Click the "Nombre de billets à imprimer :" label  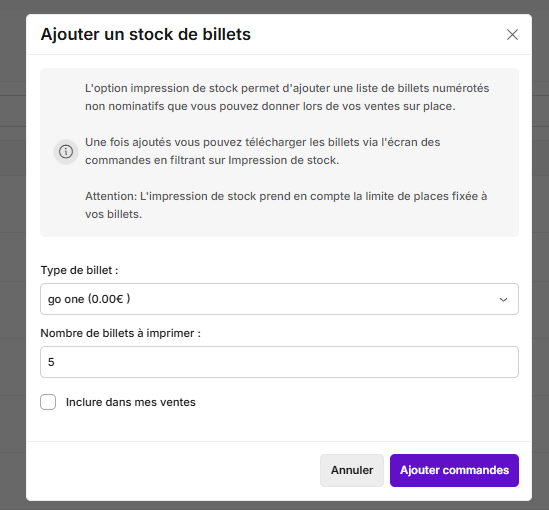pyautogui.click(x=121, y=333)
